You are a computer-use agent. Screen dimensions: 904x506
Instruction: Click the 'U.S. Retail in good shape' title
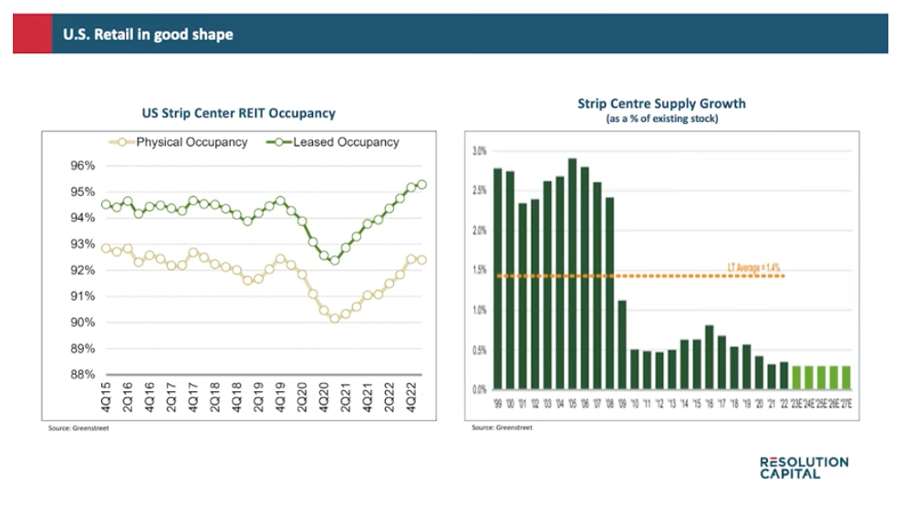[147, 35]
